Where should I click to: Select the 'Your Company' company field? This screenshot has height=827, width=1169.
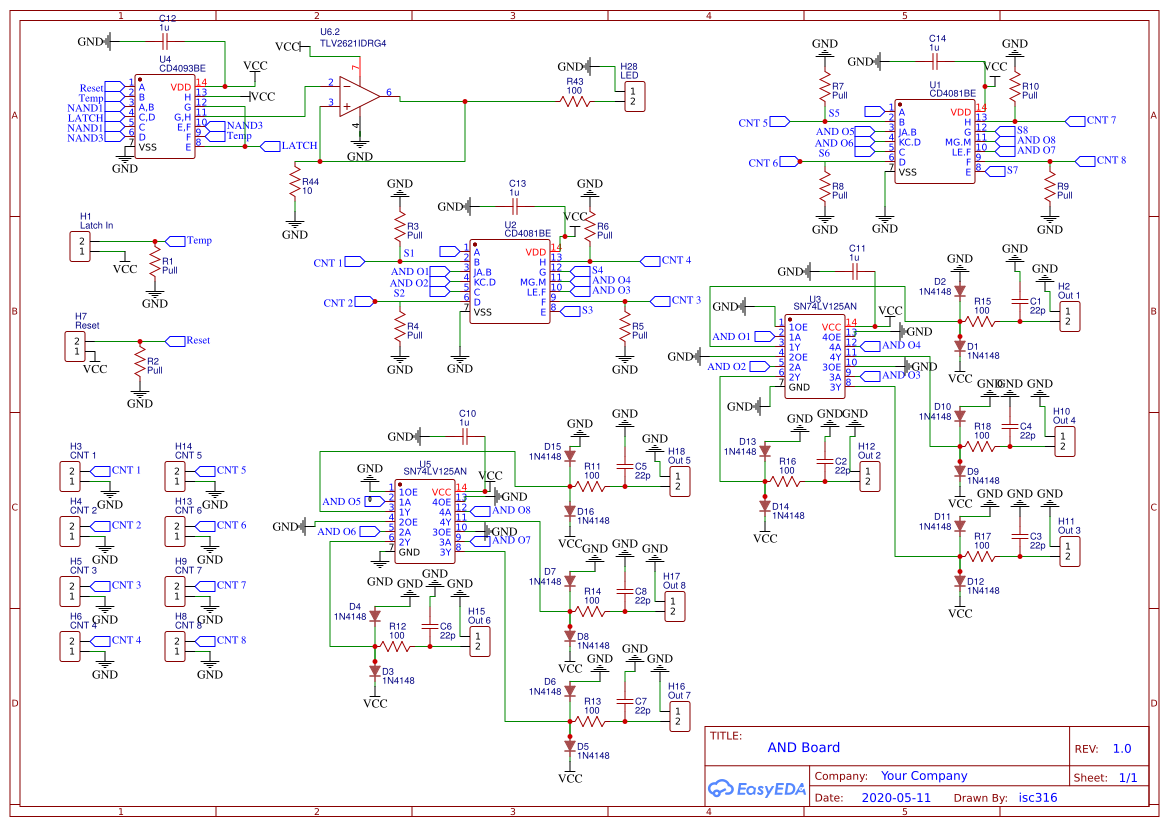point(924,776)
